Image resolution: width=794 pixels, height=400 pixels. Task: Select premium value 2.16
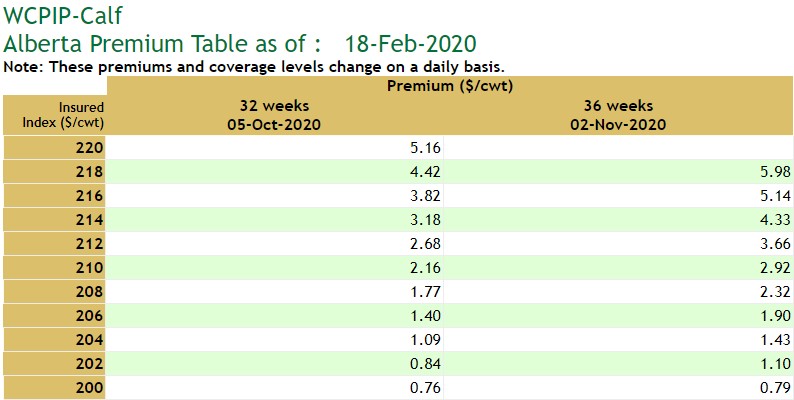tap(424, 268)
